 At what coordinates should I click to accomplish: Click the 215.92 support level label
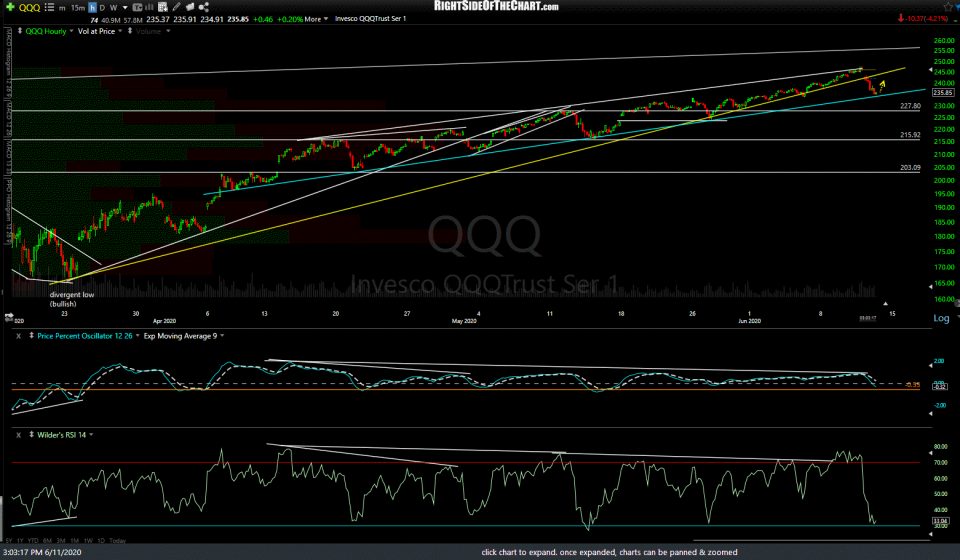pos(910,135)
